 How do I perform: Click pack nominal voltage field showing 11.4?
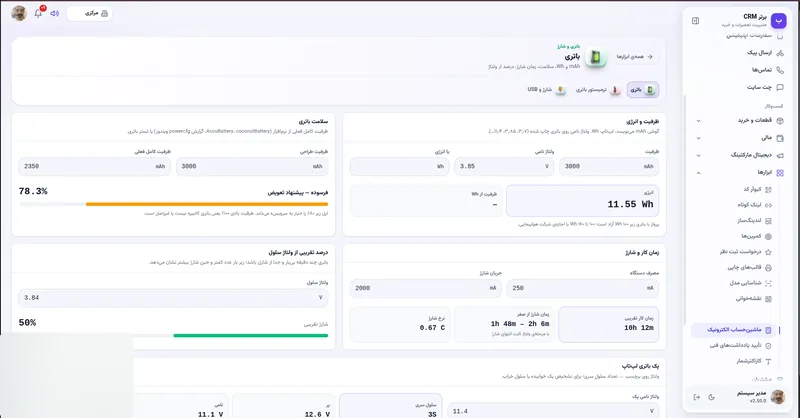[x=553, y=411]
